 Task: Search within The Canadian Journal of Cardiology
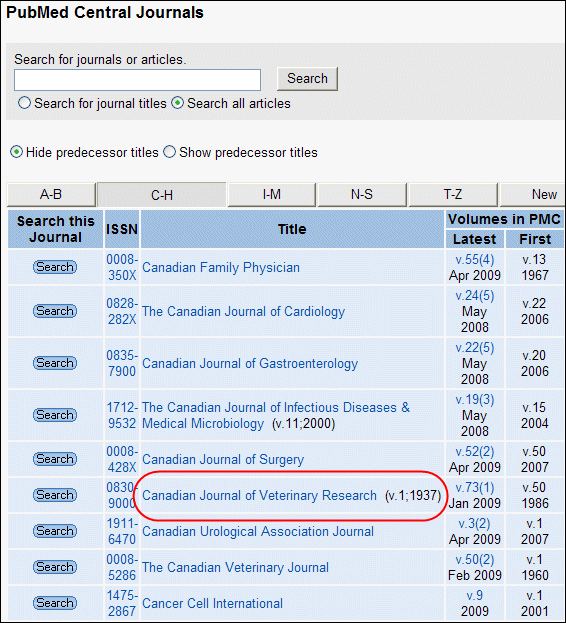[x=55, y=311]
